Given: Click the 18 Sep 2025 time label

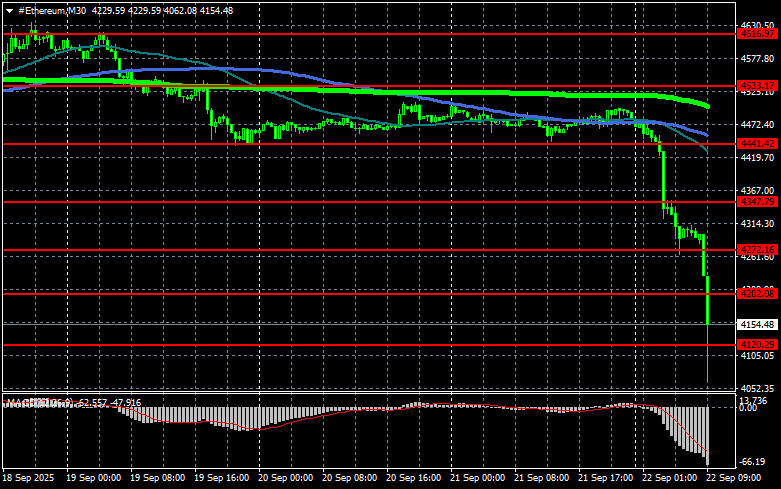Looking at the screenshot, I should click(28, 478).
